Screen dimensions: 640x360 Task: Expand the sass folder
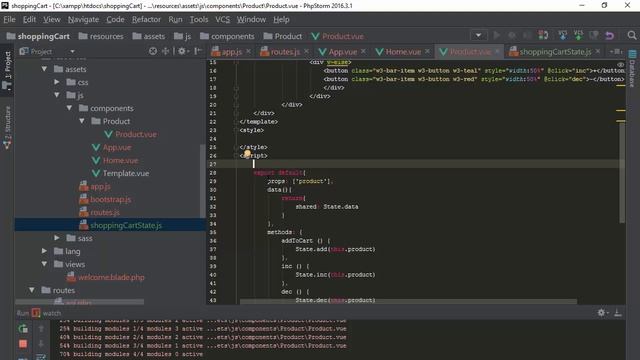[x=57, y=238]
